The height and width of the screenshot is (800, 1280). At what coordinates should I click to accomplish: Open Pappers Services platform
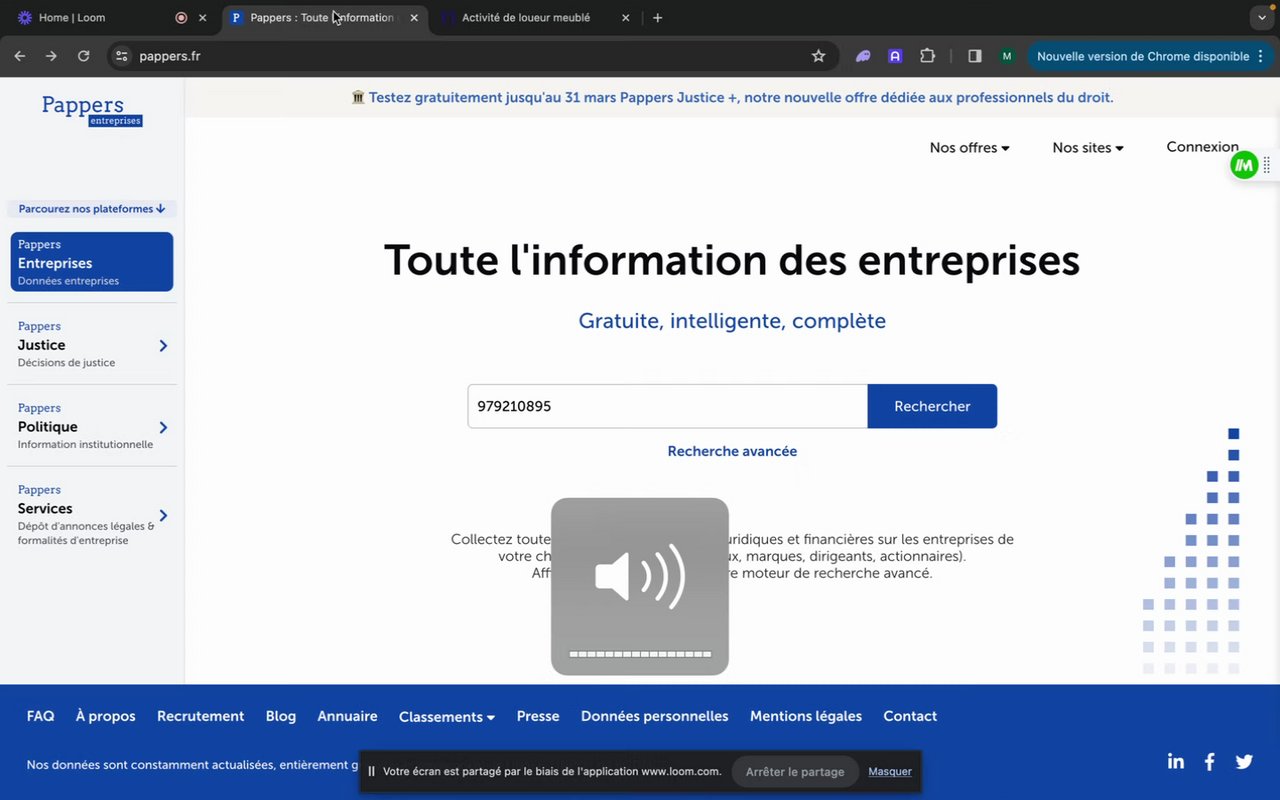click(92, 514)
